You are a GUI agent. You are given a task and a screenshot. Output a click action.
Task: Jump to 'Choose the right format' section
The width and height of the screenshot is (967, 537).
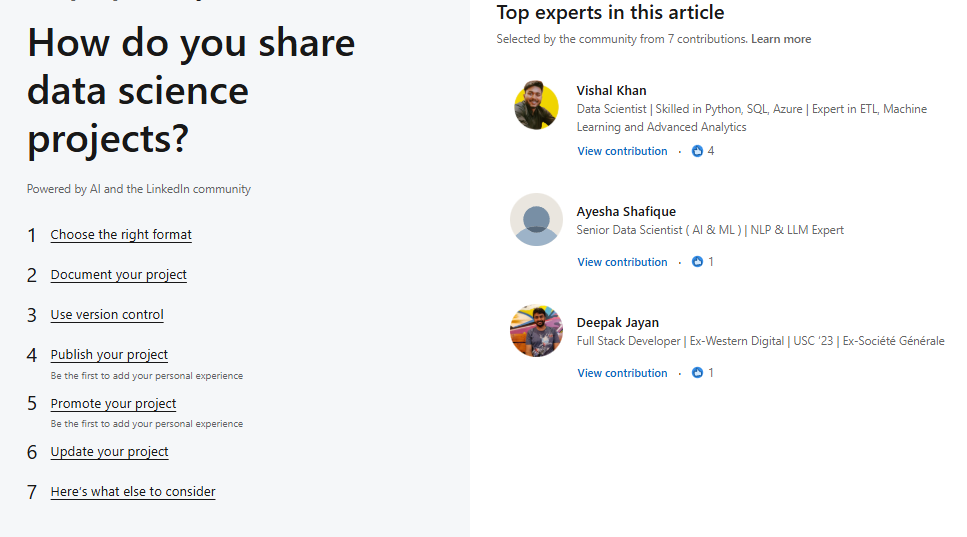121,235
